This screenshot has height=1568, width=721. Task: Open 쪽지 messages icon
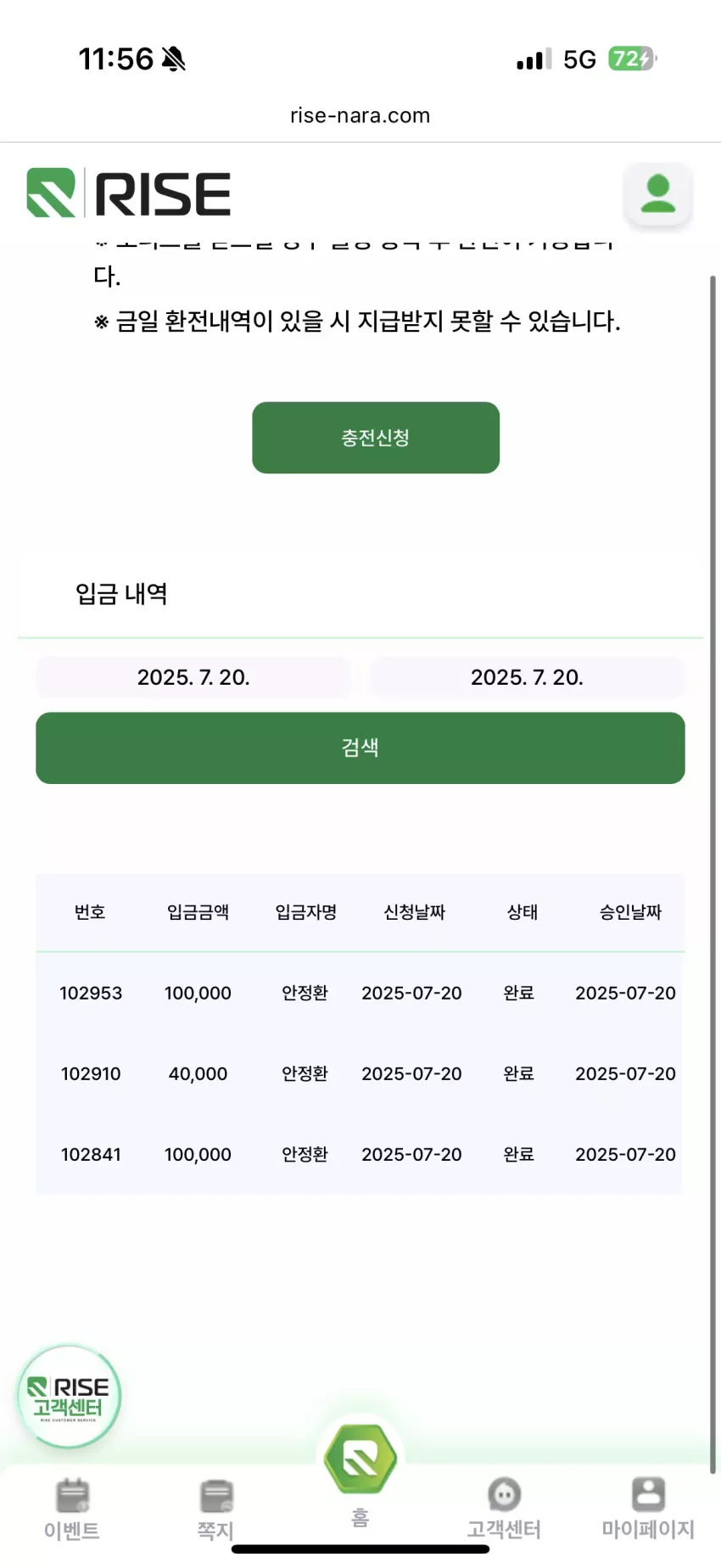(x=216, y=1495)
